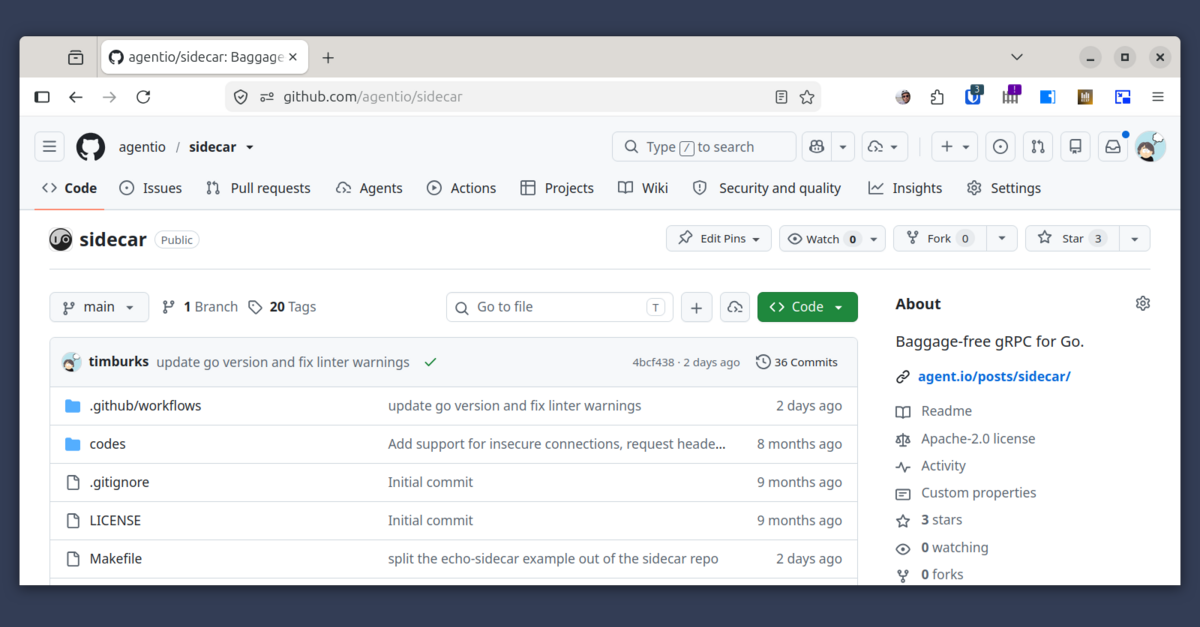Open Firefox sidebar toggle icon
This screenshot has width=1200, height=627.
42,97
